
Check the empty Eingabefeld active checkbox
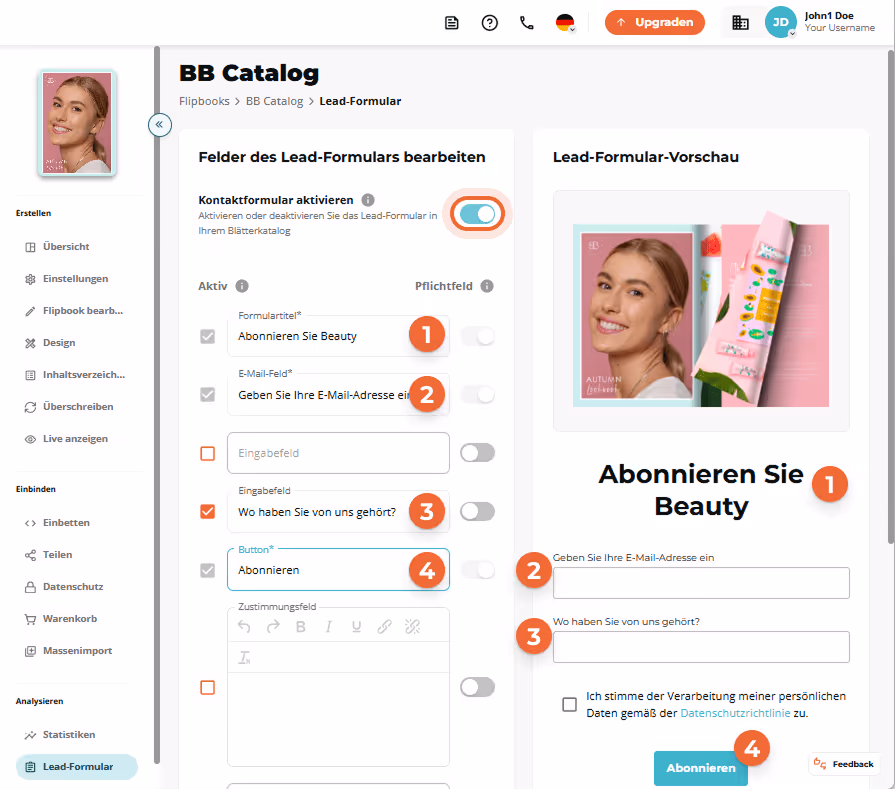pyautogui.click(x=208, y=453)
